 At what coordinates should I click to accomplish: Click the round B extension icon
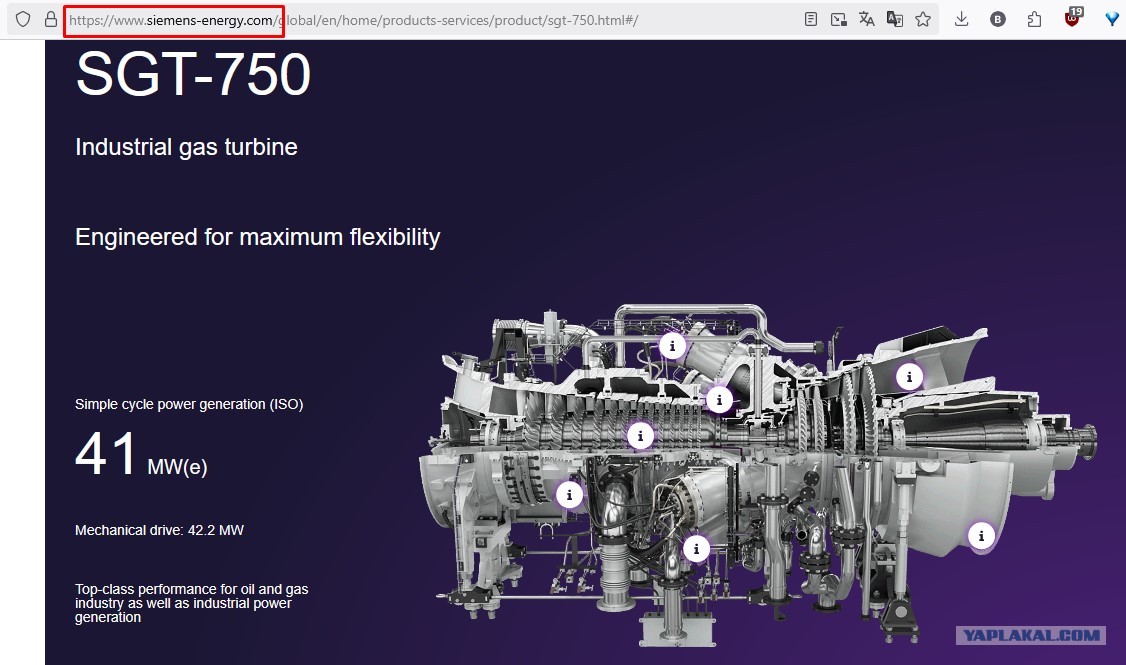pyautogui.click(x=997, y=20)
